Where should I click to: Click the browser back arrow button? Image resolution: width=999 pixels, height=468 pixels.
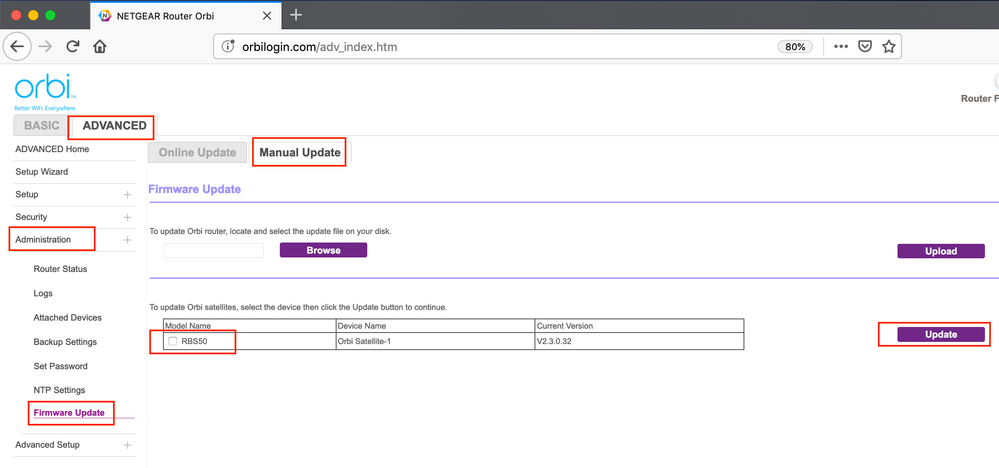click(x=18, y=47)
